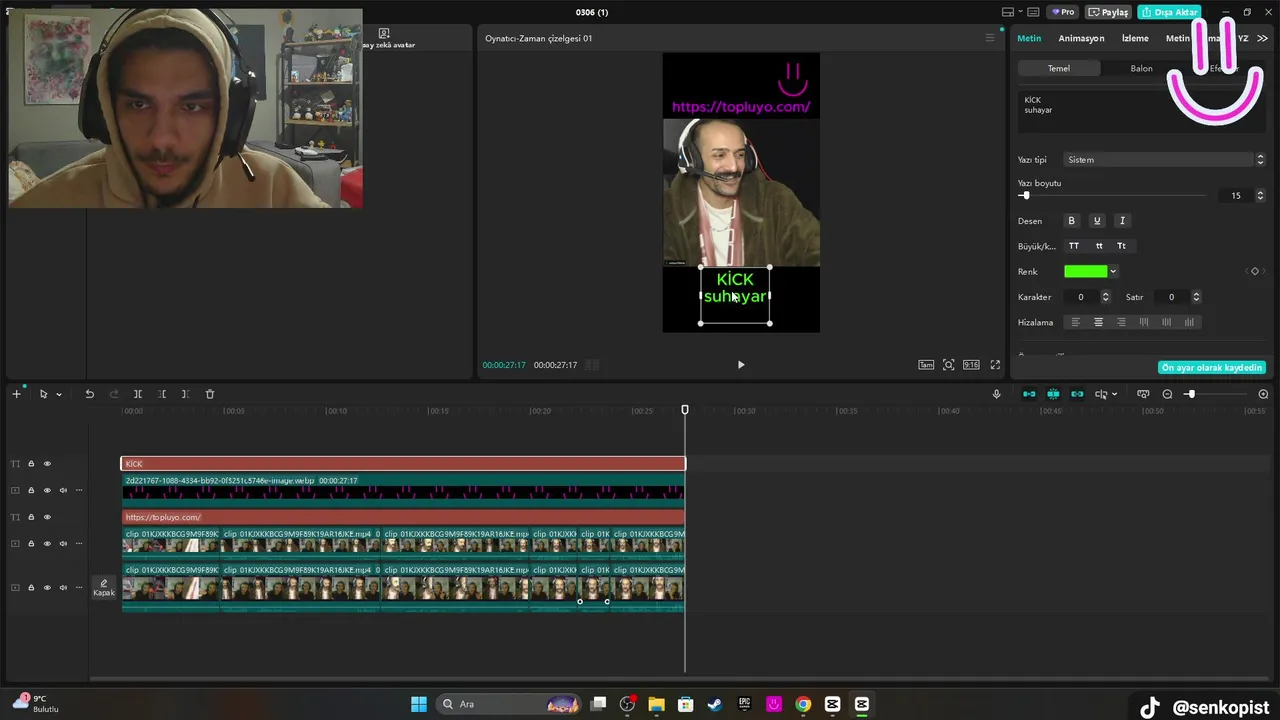Click the focus zoom icon in the player
Viewport: 1280px width, 720px height.
click(x=949, y=365)
